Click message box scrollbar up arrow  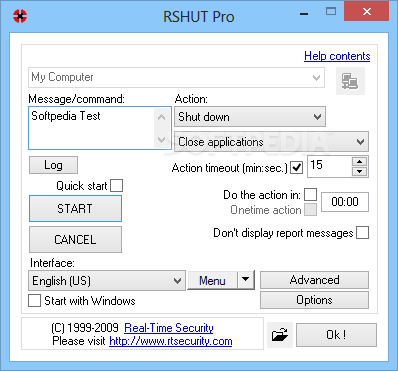point(162,117)
